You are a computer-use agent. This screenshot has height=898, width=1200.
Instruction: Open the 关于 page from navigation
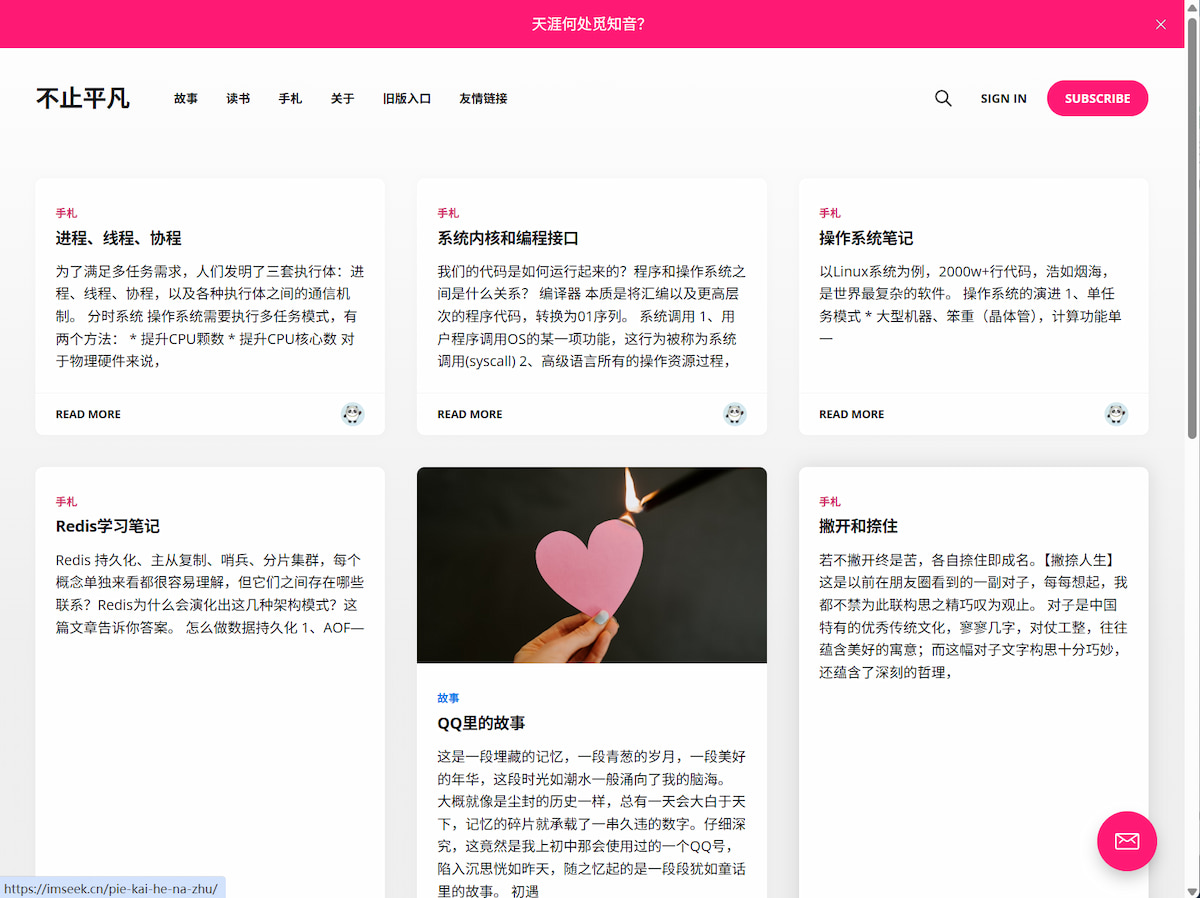[342, 99]
